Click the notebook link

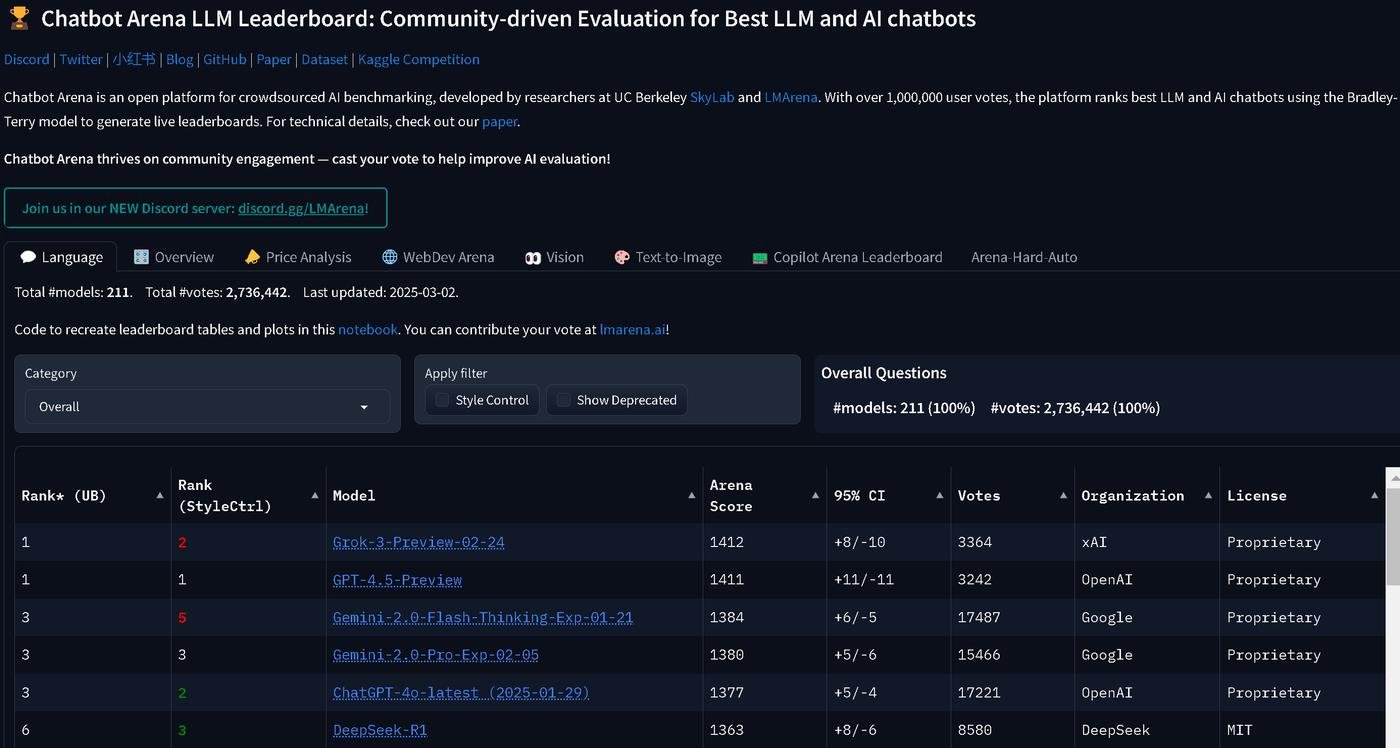click(368, 329)
